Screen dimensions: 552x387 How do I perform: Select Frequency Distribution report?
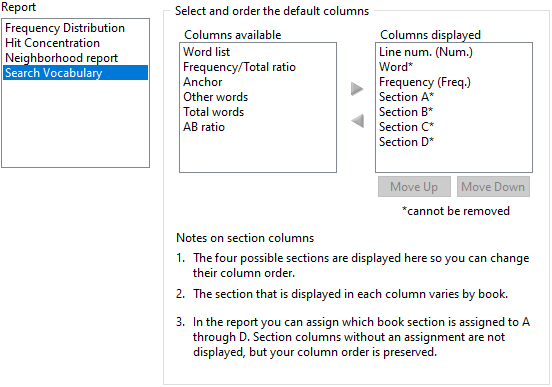pos(75,28)
